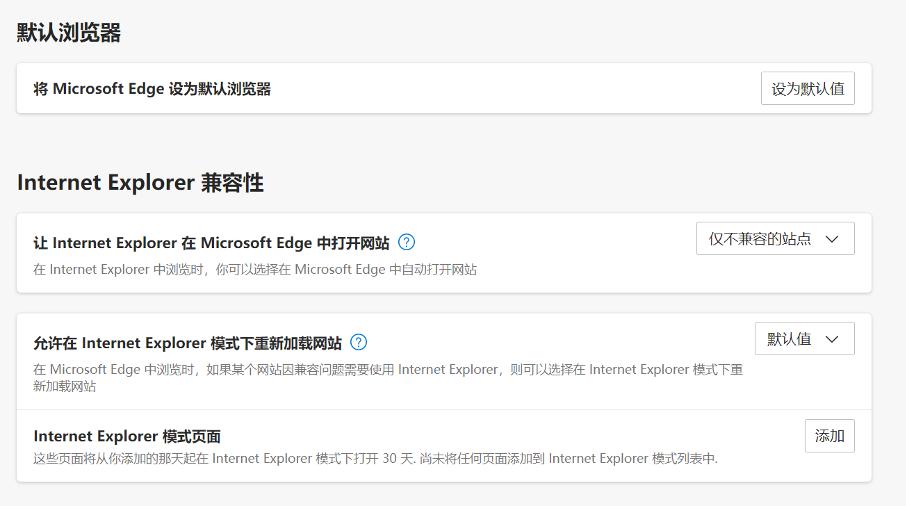The image size is (906, 506).
Task: Select the Internet Explorer 兼容性 heading
Action: click(x=140, y=183)
